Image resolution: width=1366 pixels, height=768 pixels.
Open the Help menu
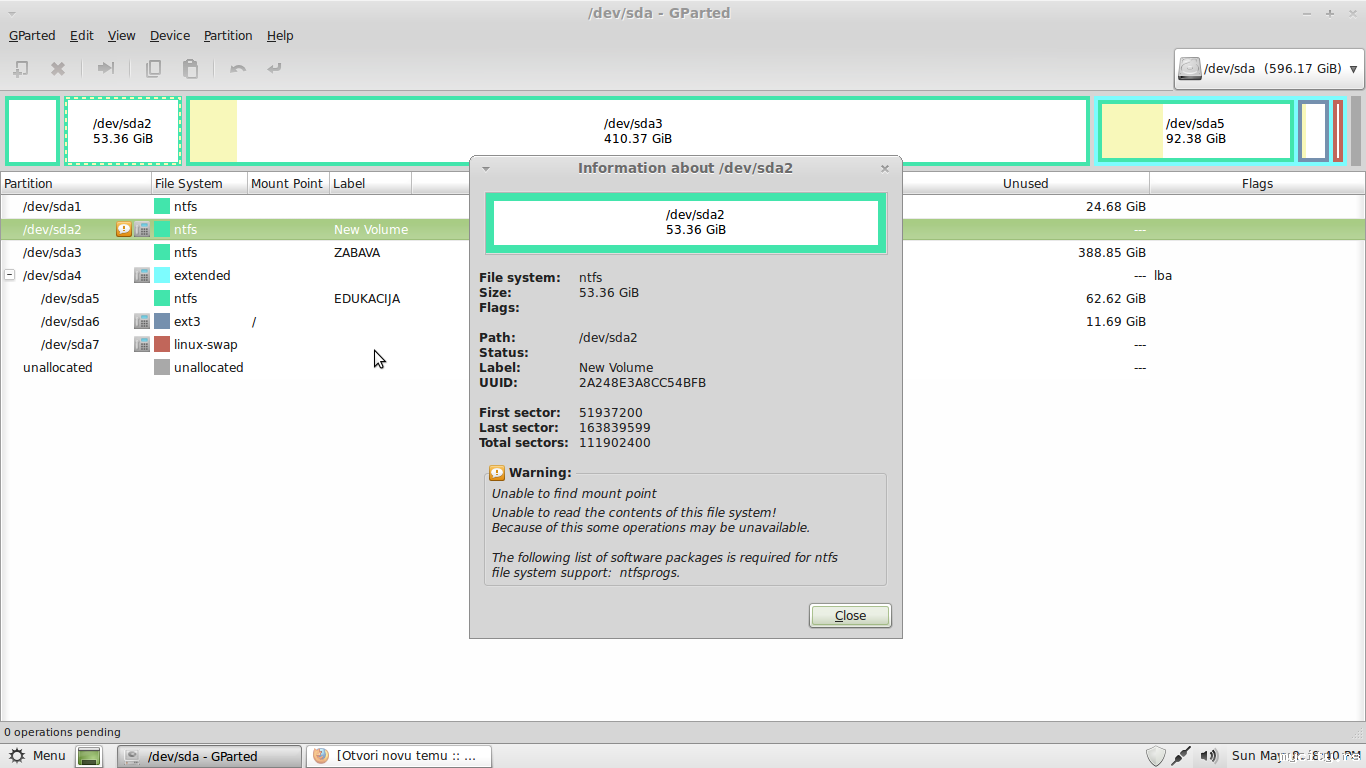(x=280, y=35)
